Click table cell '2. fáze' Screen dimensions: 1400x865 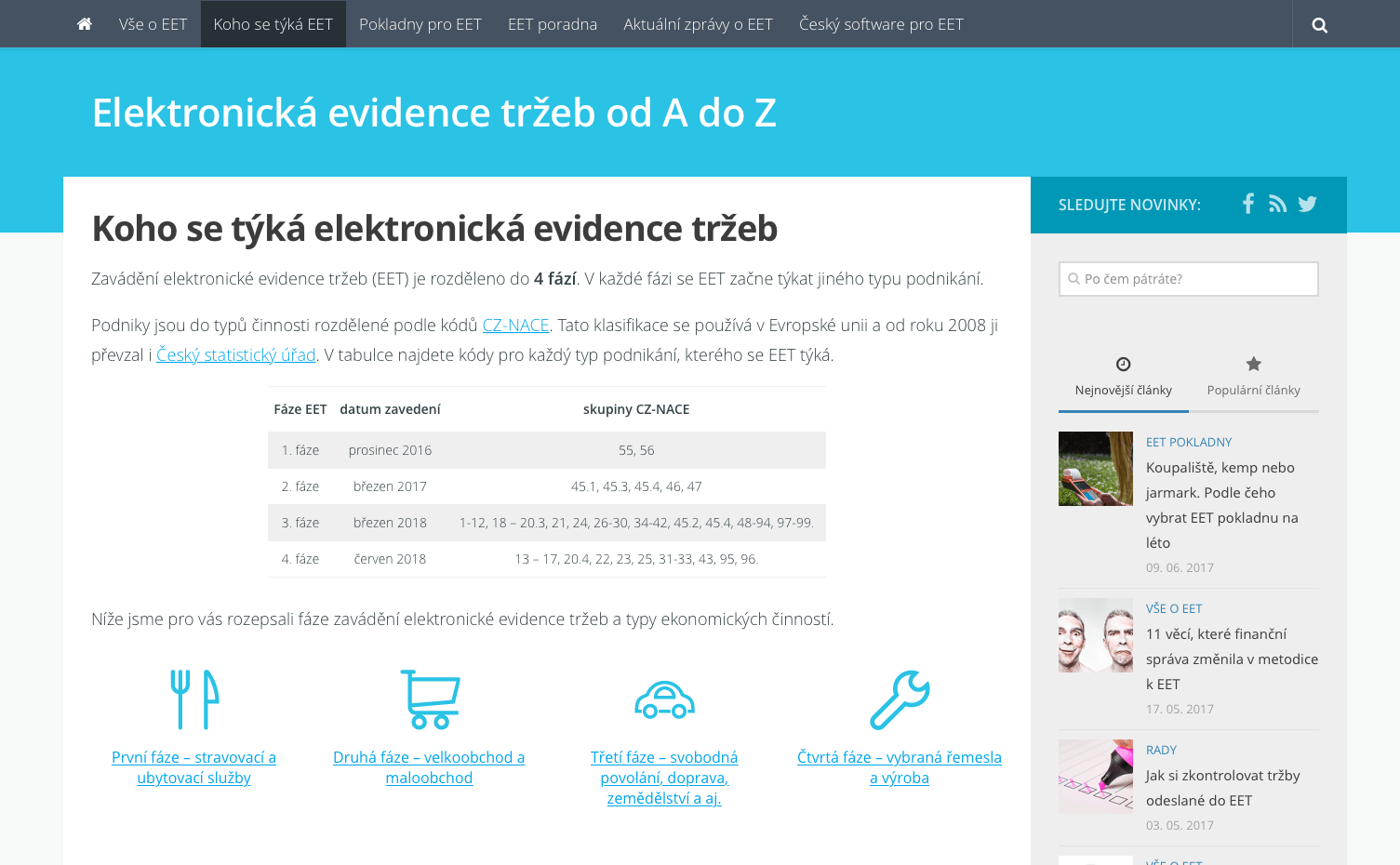coord(300,486)
